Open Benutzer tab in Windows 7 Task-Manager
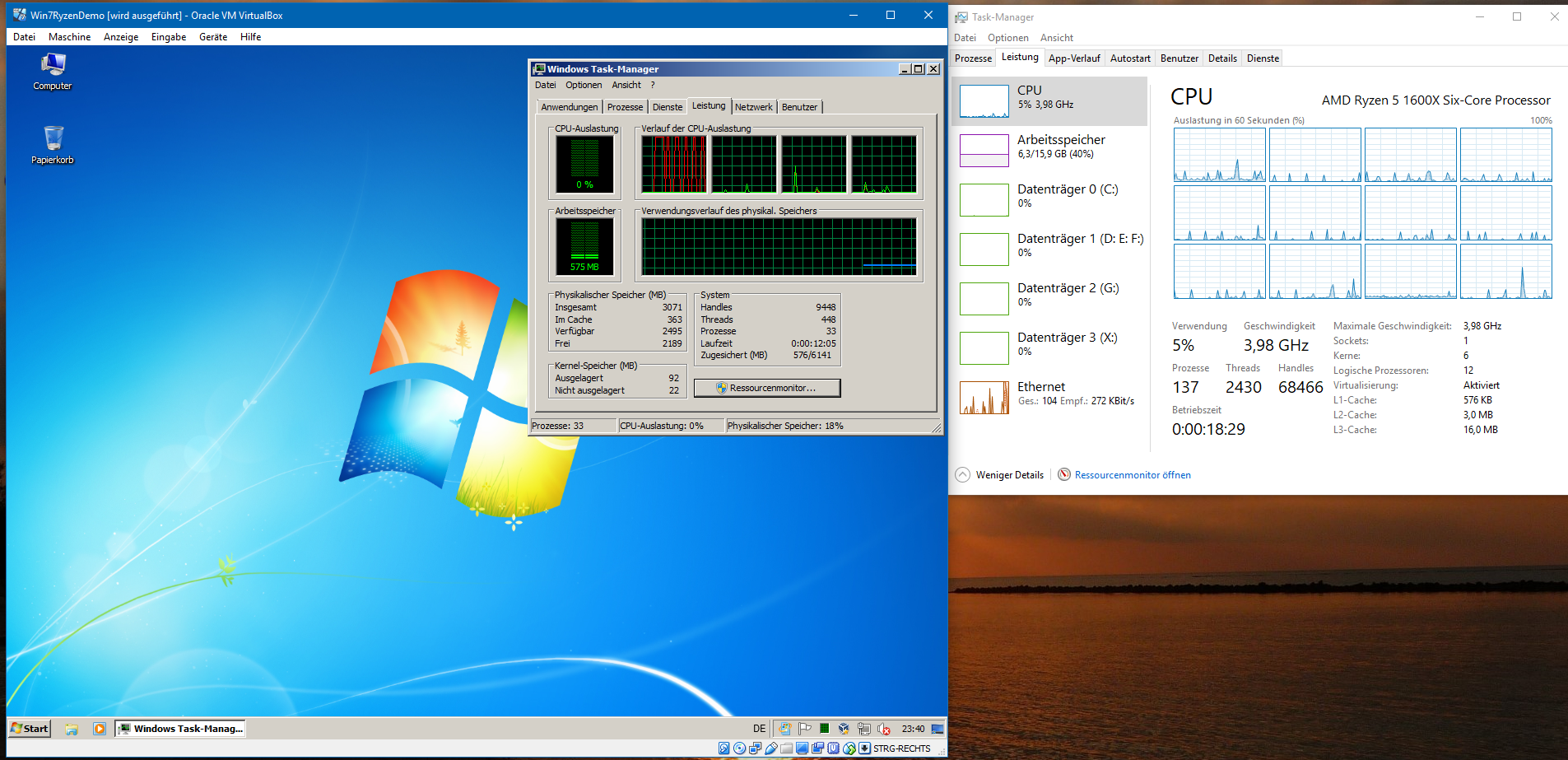 (x=799, y=107)
